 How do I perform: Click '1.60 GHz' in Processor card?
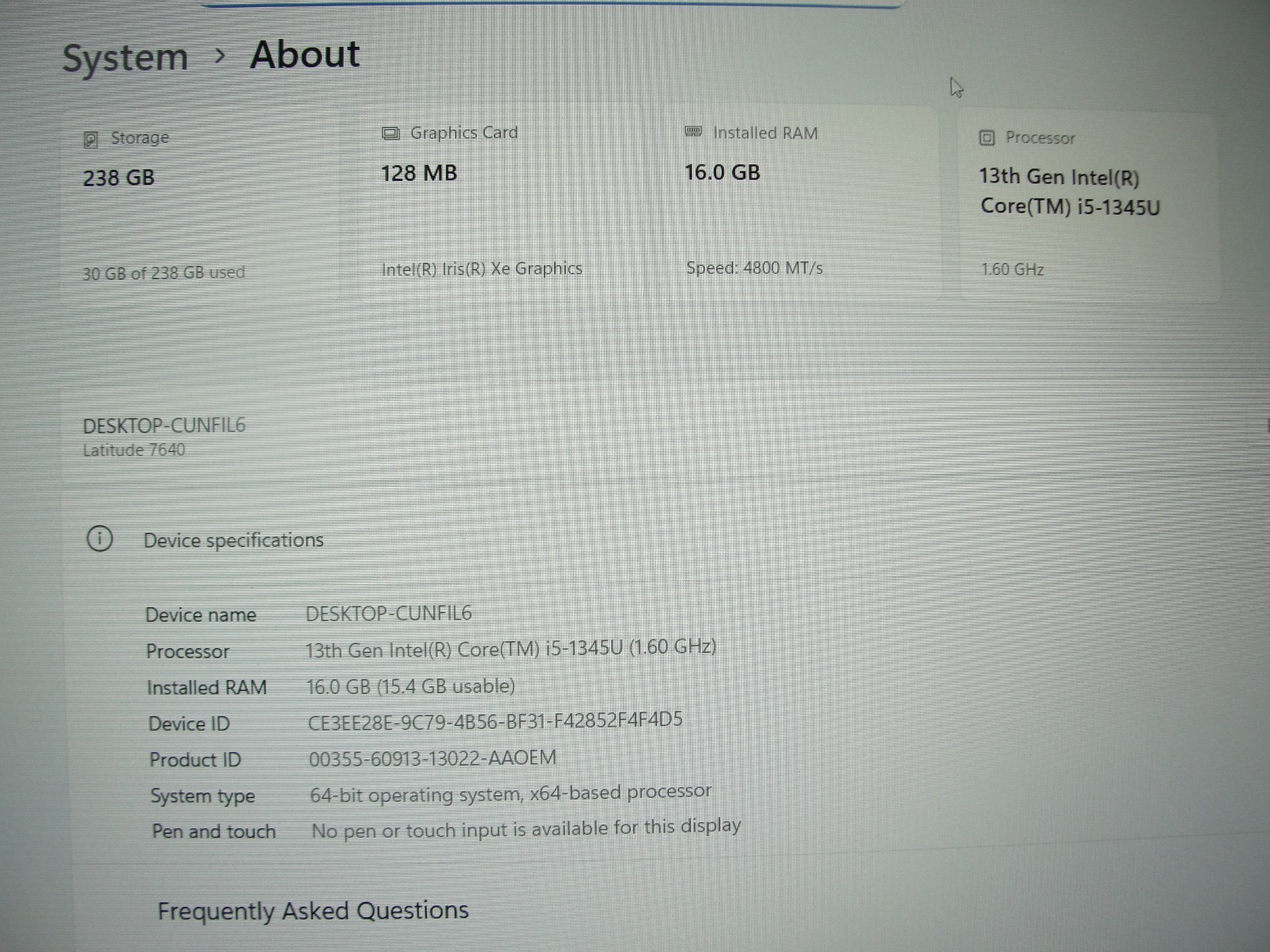[1012, 270]
